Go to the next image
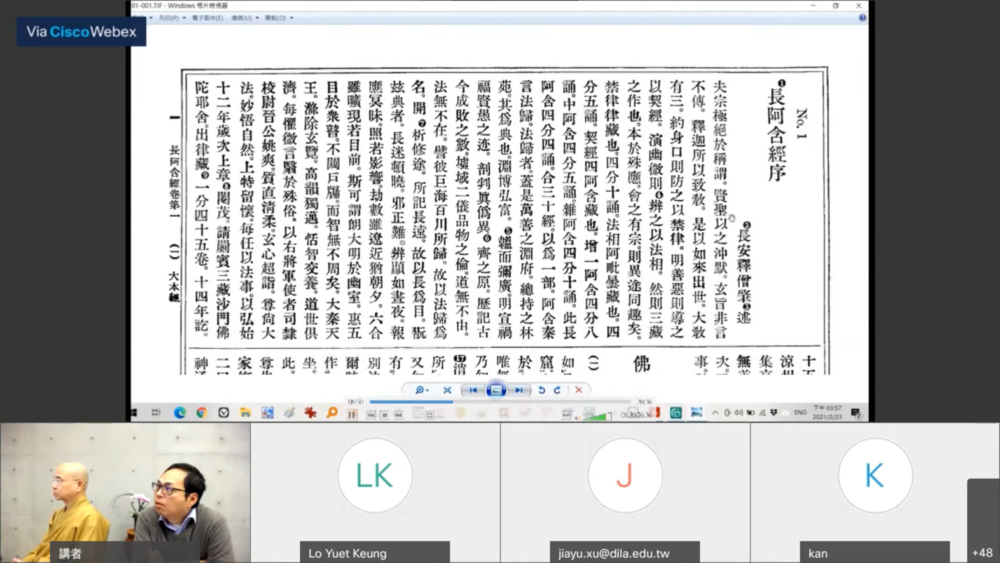Image resolution: width=1000 pixels, height=563 pixels. pyautogui.click(x=517, y=390)
